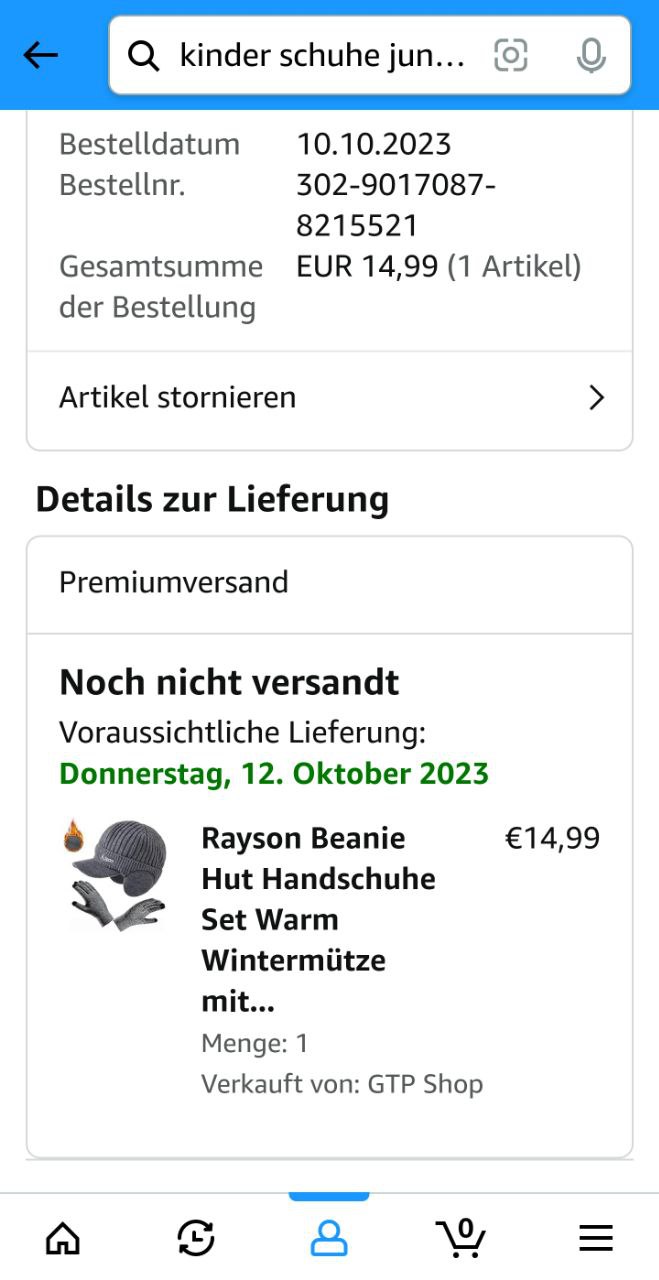This screenshot has height=1280, width=659.
Task: Open the buy again history icon
Action: [x=196, y=1239]
